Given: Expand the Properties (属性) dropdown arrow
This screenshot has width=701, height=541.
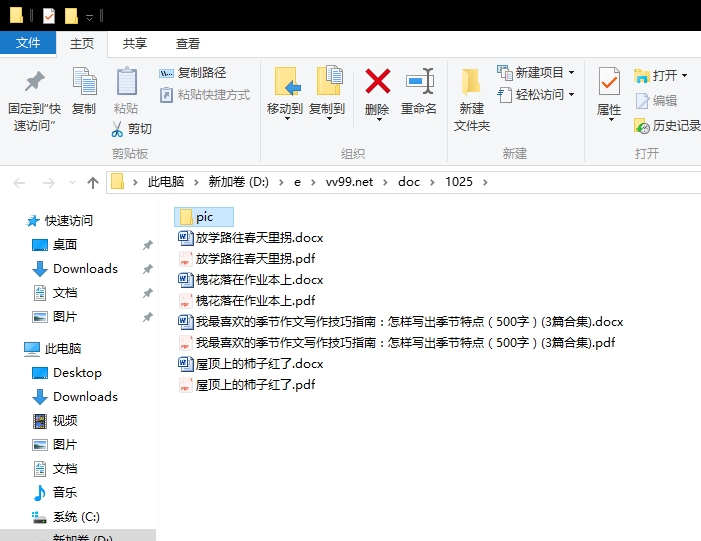Looking at the screenshot, I should pos(611,120).
